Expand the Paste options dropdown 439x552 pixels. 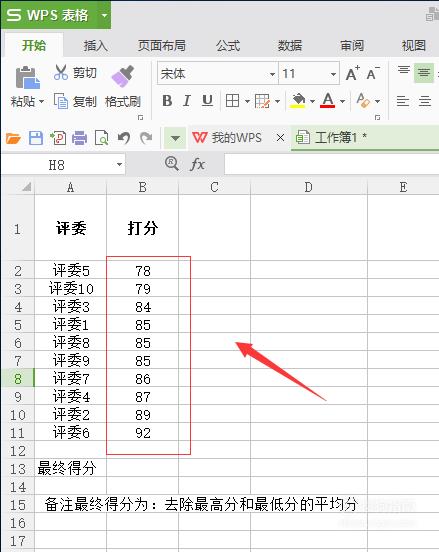[42, 102]
